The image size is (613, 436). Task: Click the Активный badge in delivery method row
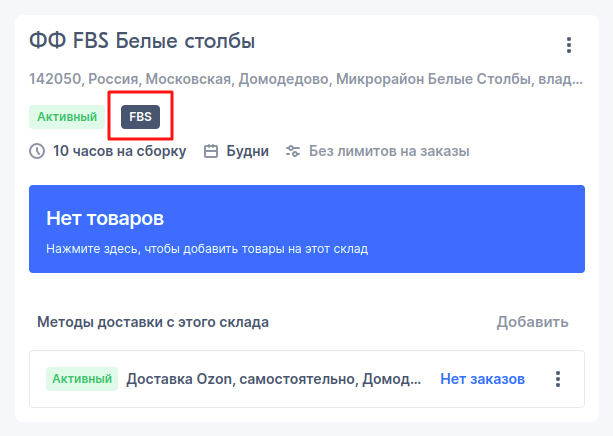82,379
